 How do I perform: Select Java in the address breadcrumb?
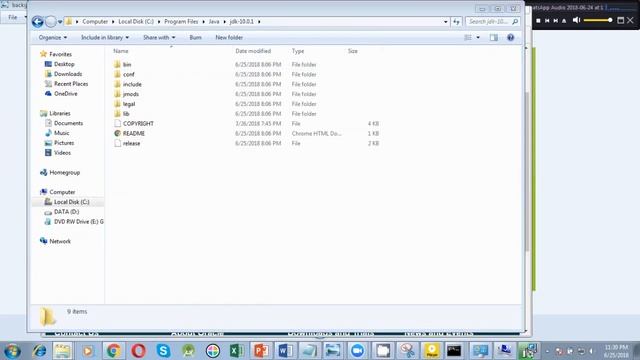pyautogui.click(x=214, y=22)
